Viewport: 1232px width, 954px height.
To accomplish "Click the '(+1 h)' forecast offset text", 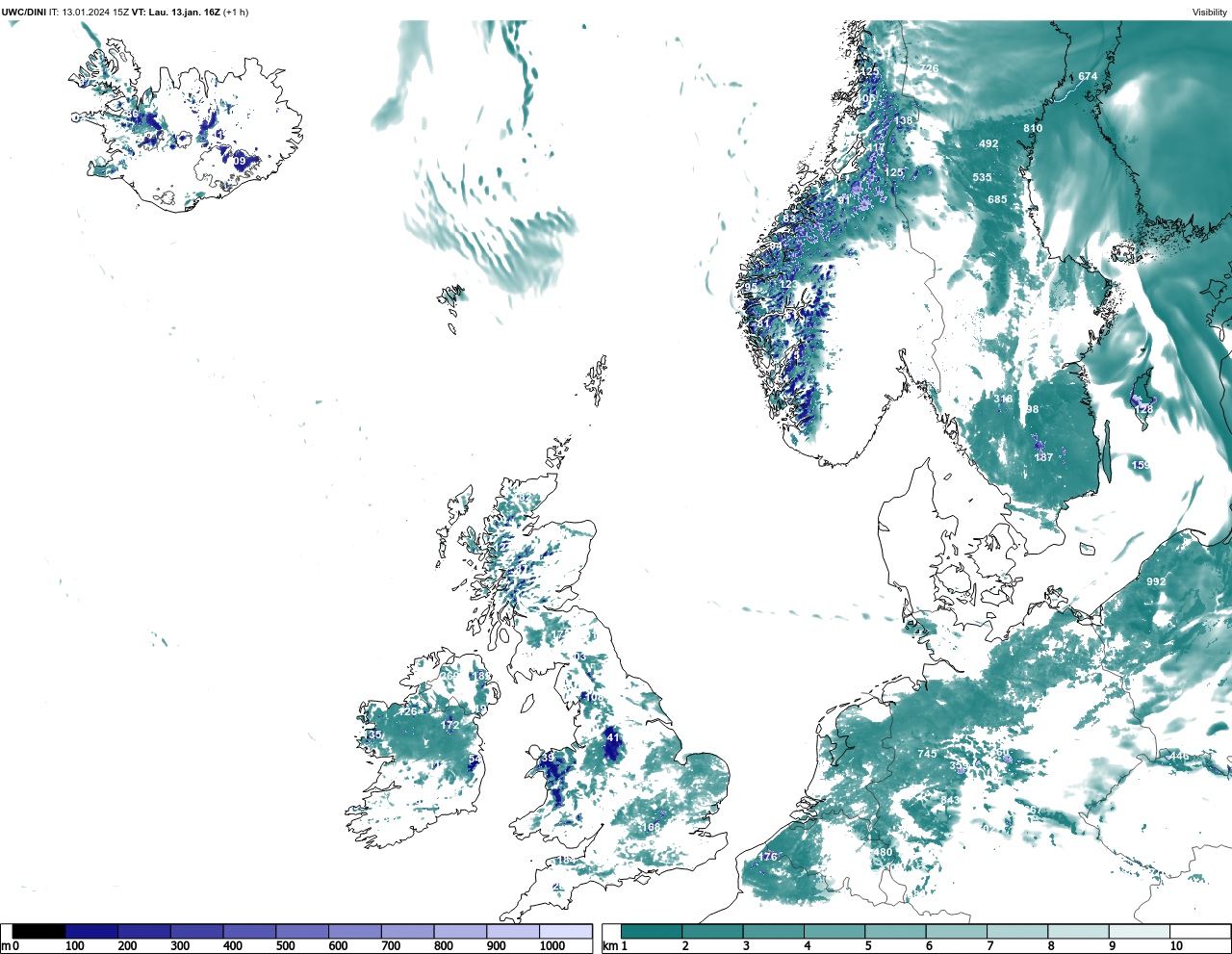I will [x=236, y=13].
